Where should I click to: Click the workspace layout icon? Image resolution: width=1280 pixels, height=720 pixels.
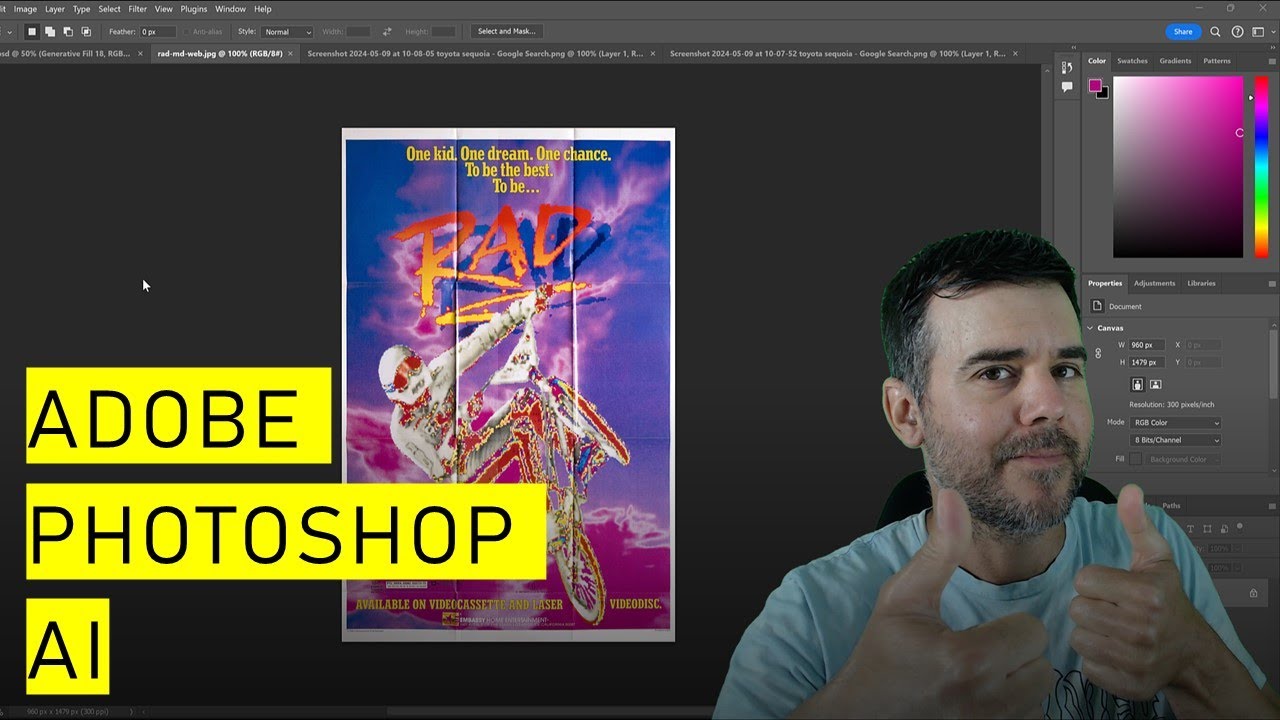(1259, 32)
